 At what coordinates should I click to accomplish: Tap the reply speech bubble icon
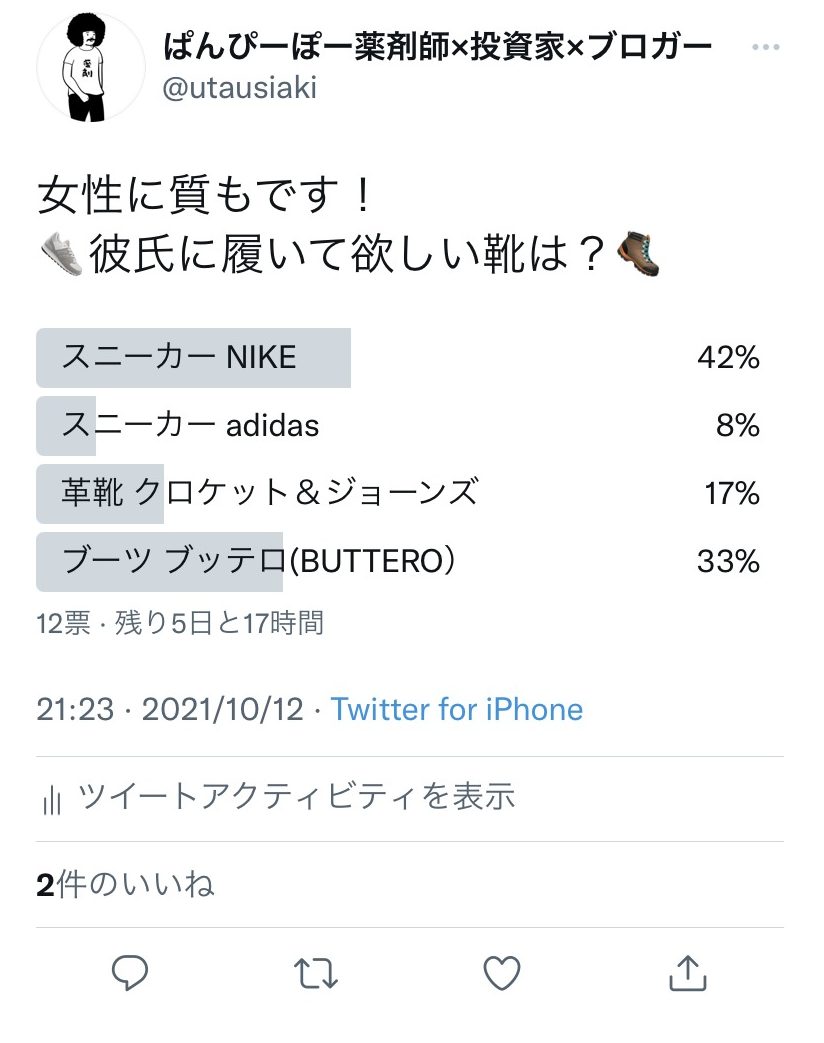(x=130, y=971)
